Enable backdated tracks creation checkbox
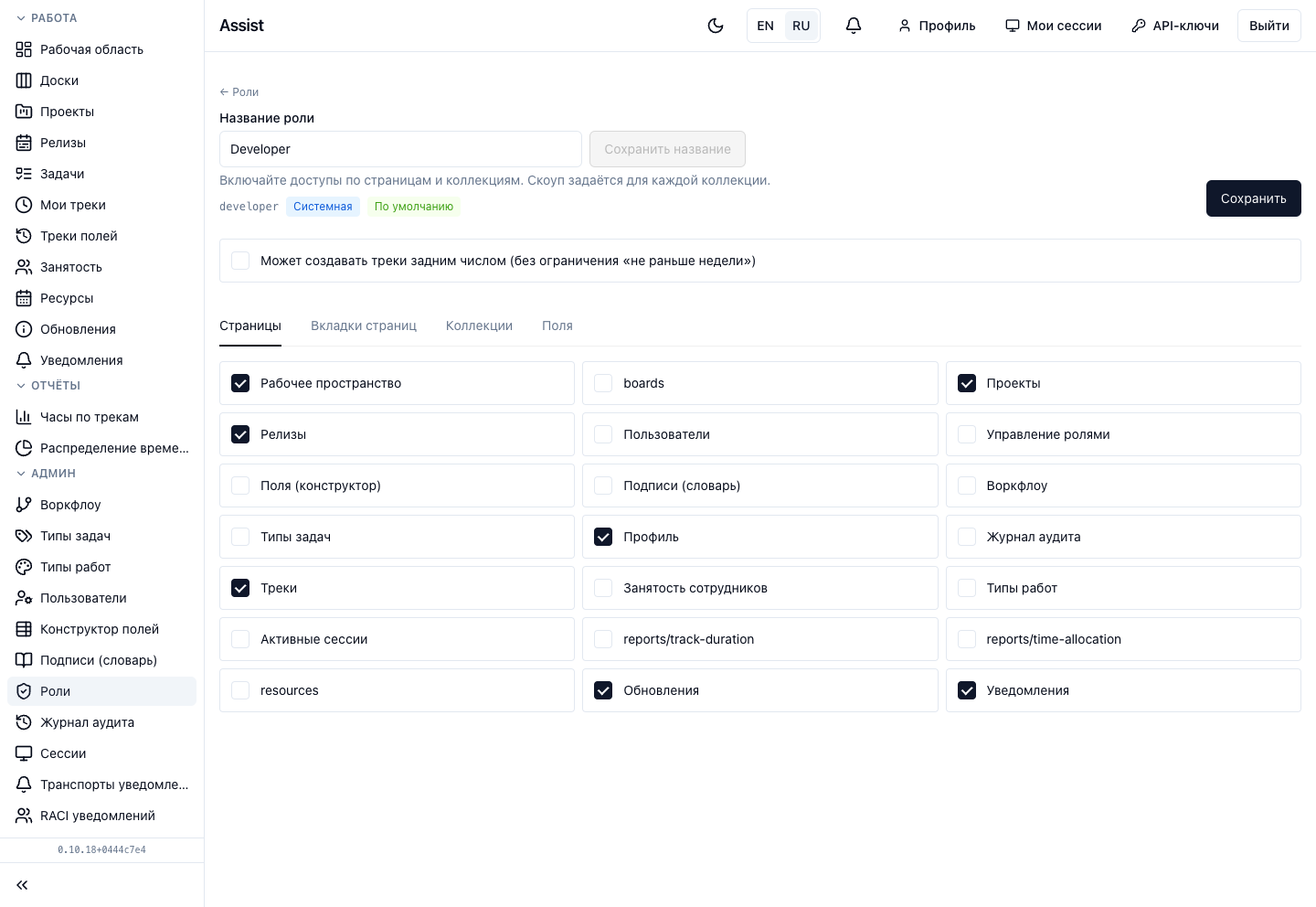Viewport: 1316px width, 907px height. tap(240, 261)
